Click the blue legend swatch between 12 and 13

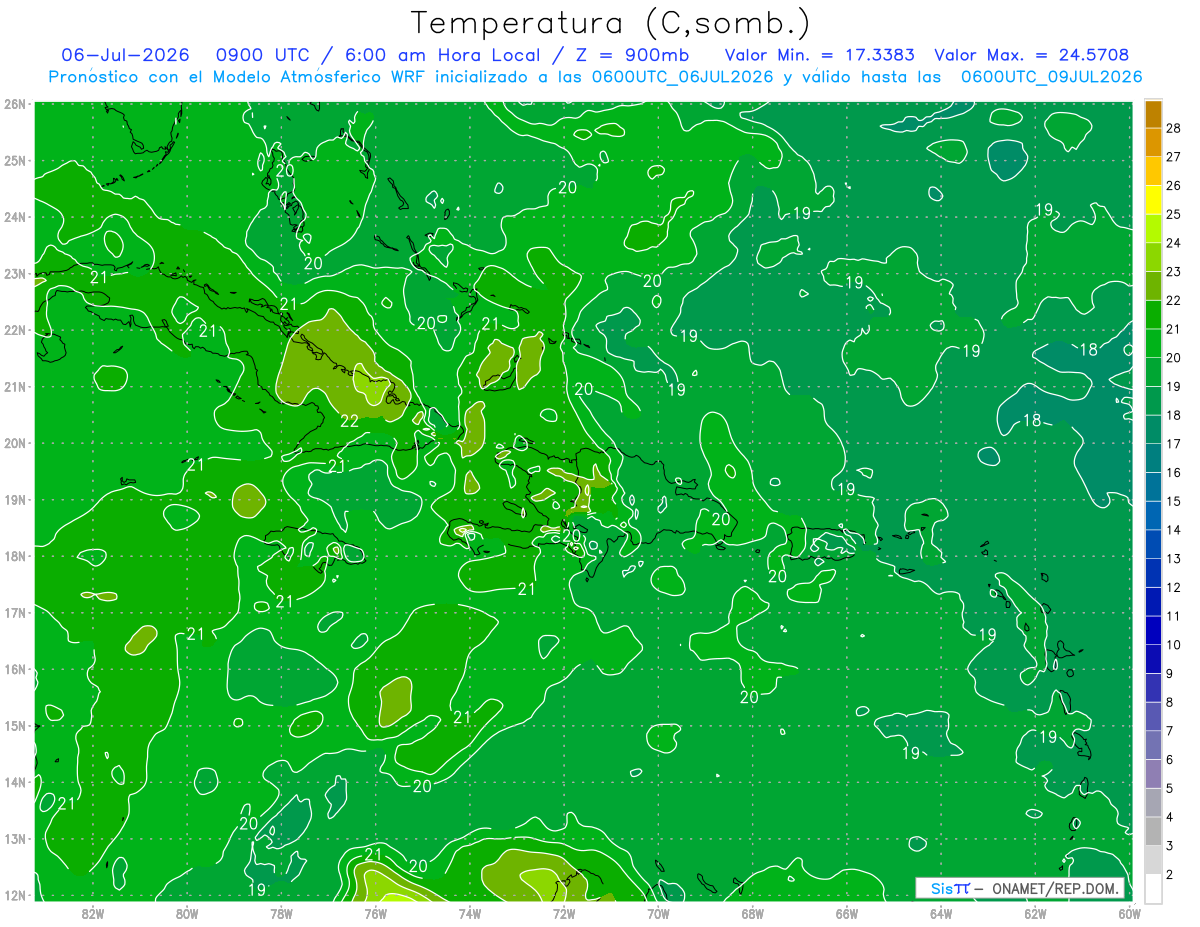[1153, 574]
